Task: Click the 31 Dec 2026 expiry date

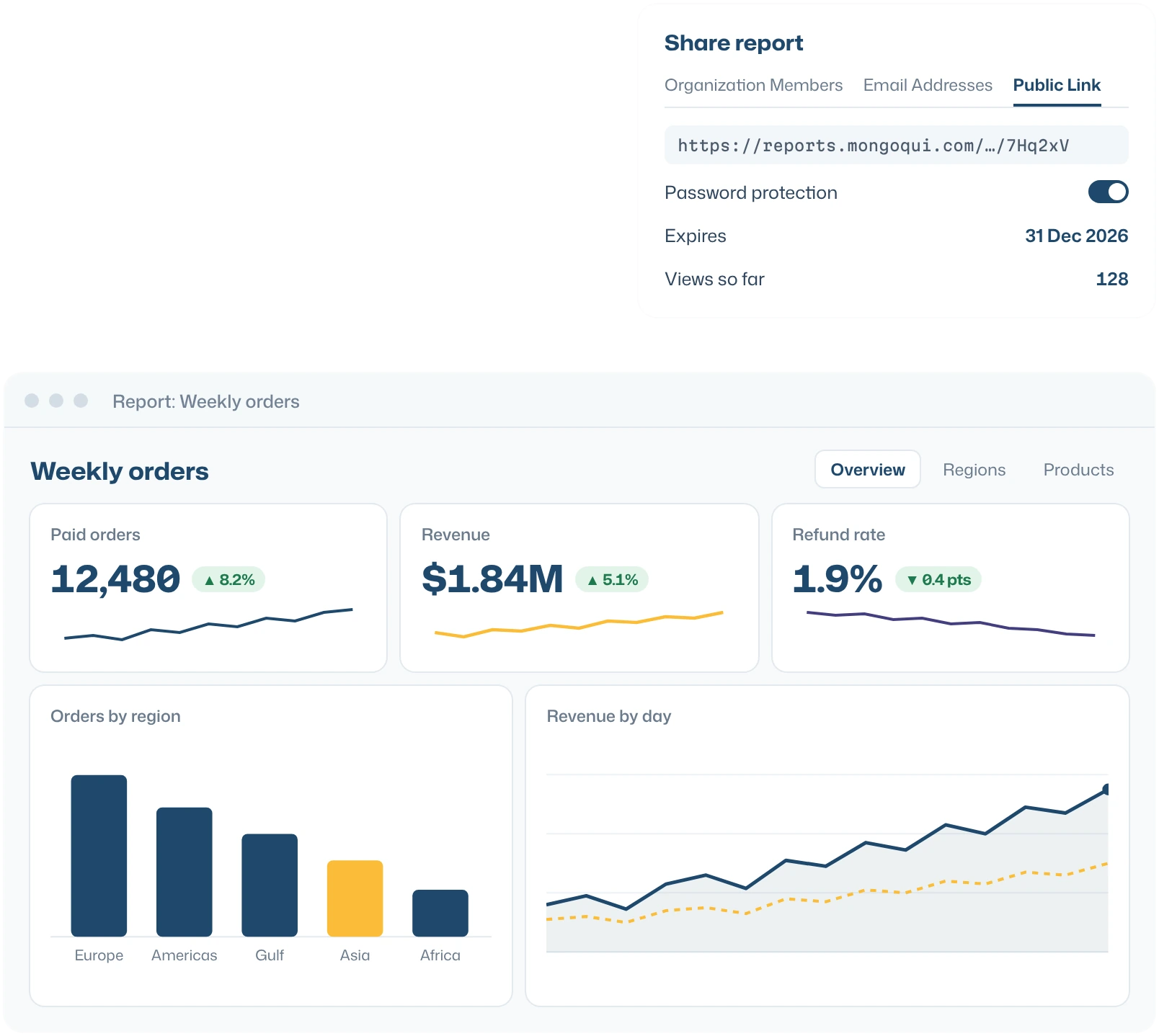Action: coord(1076,236)
